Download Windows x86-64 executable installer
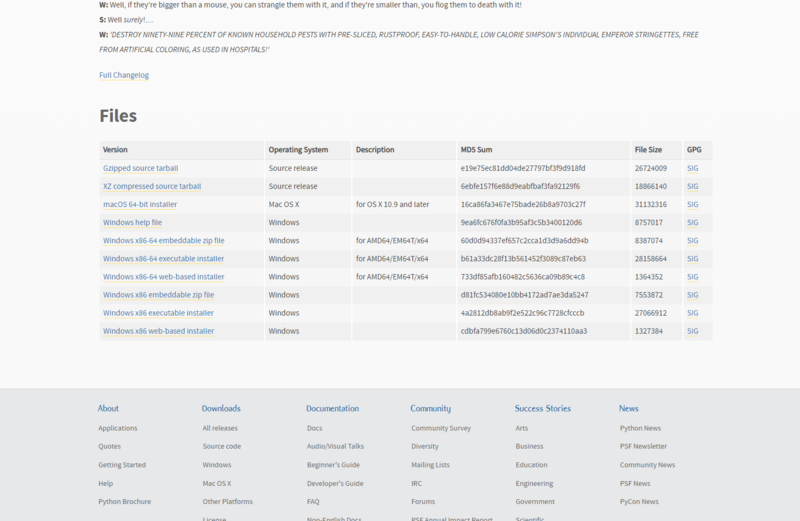 pyautogui.click(x=163, y=259)
